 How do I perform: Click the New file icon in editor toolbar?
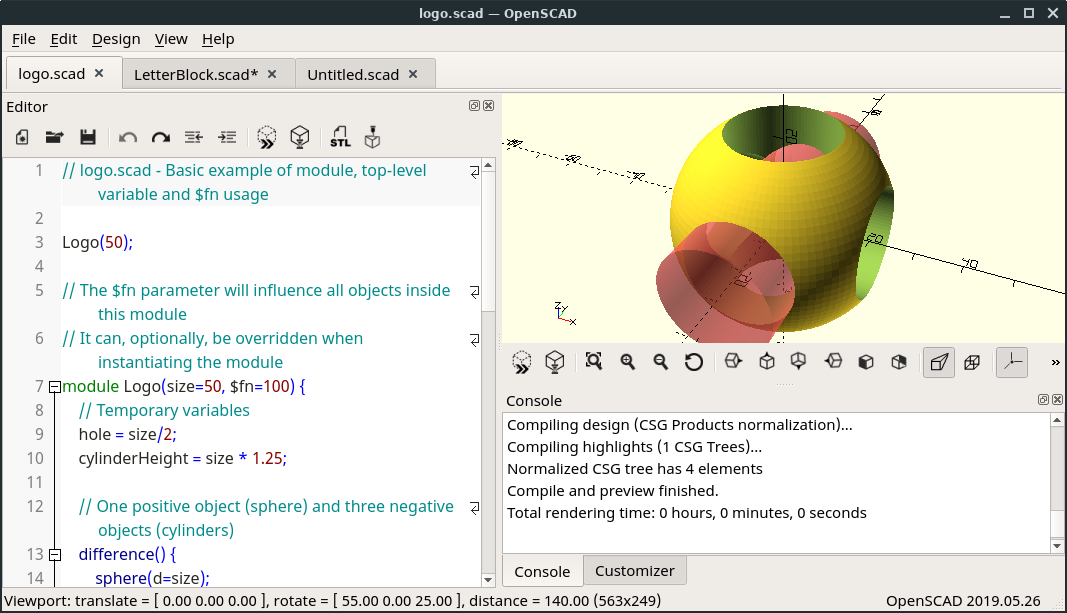click(22, 137)
